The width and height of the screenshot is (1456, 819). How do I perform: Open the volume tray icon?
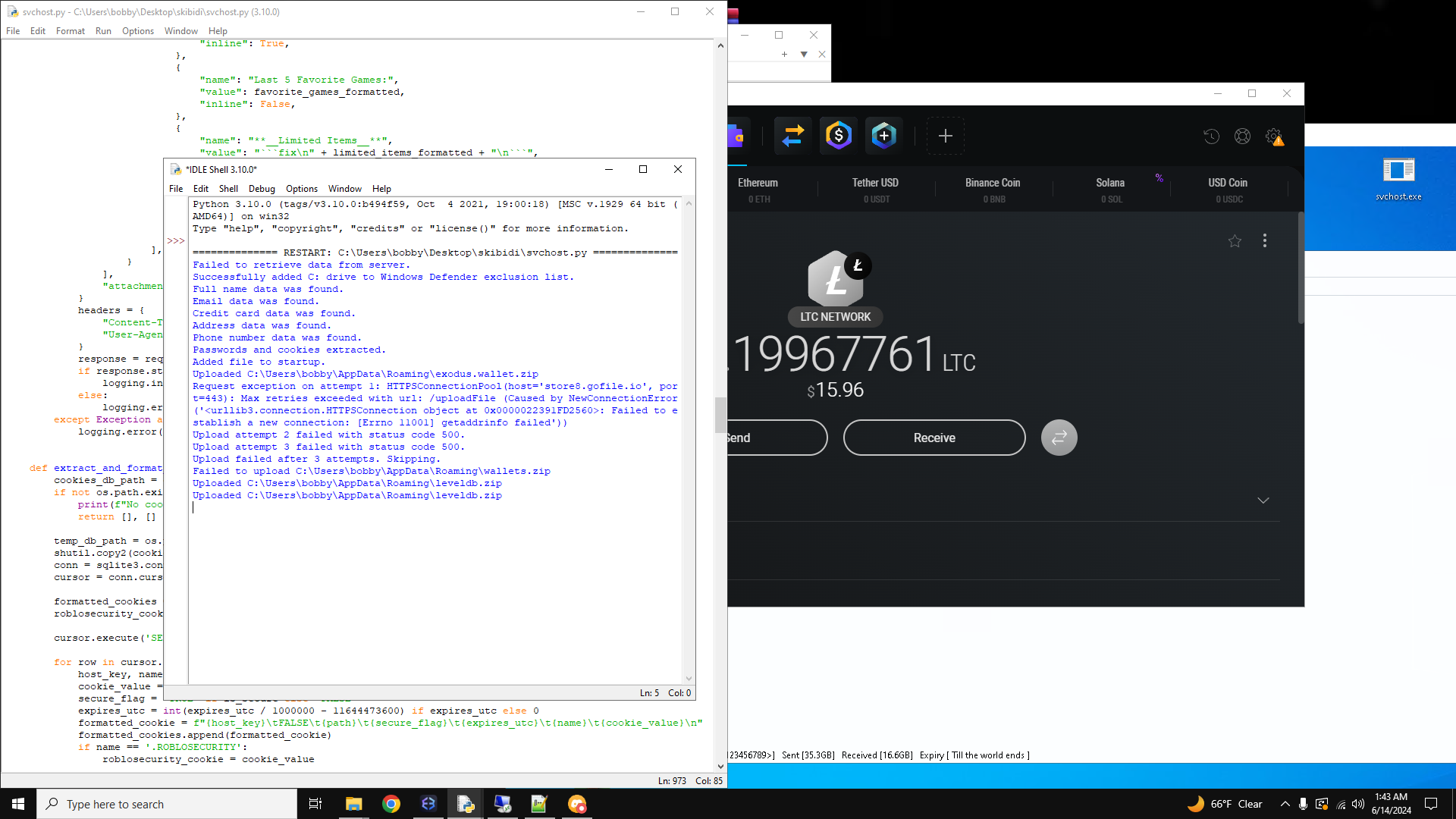(x=1358, y=804)
